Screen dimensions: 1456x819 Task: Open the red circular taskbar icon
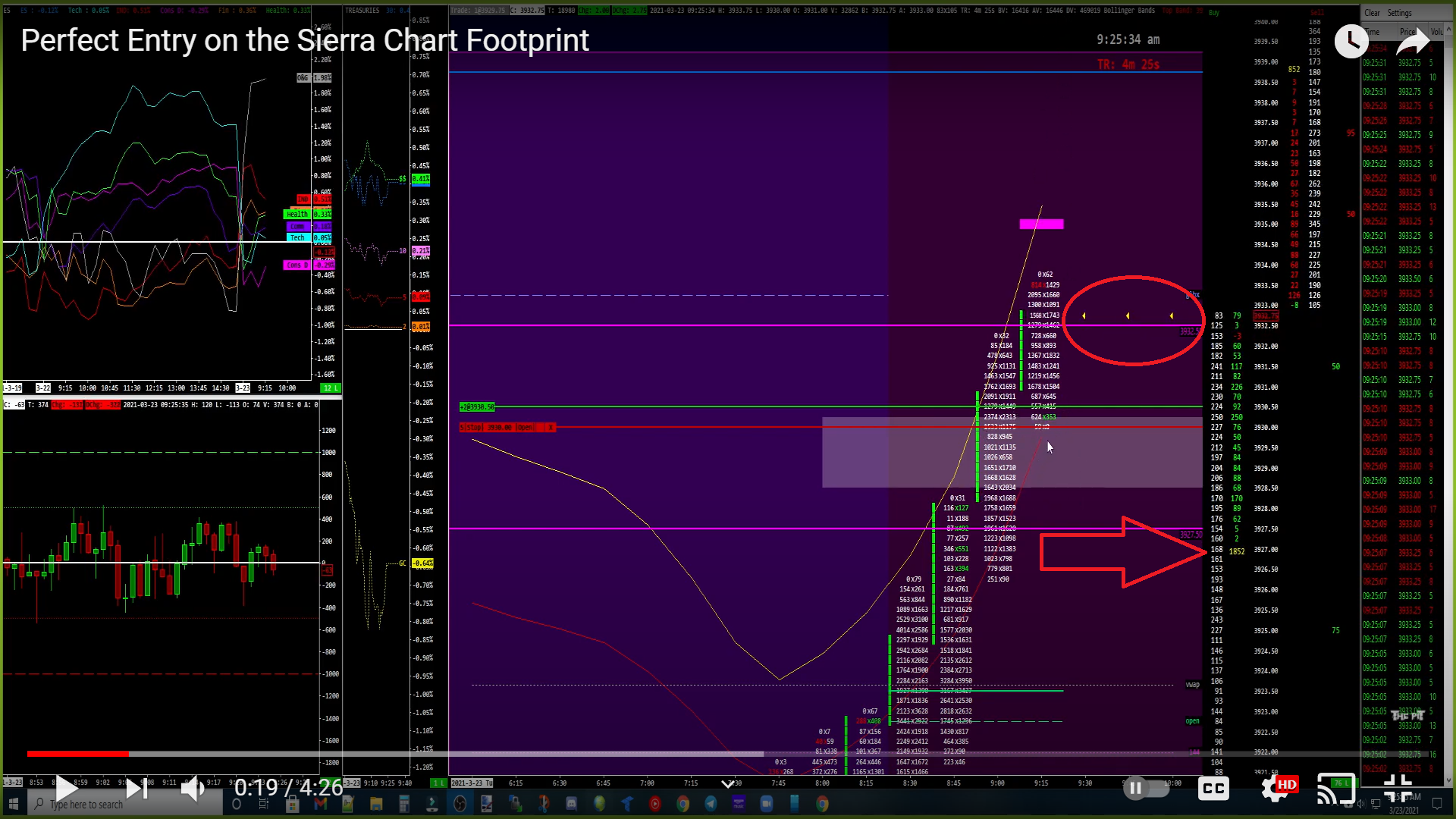click(655, 804)
